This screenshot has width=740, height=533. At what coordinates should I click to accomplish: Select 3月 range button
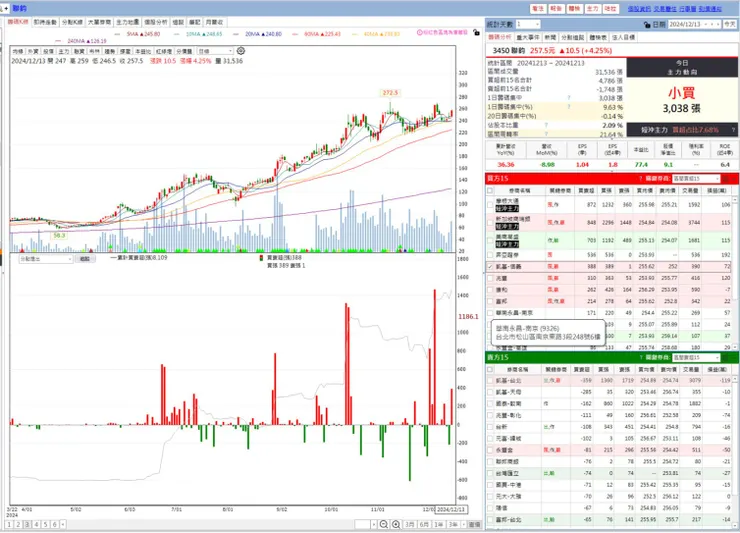click(410, 525)
